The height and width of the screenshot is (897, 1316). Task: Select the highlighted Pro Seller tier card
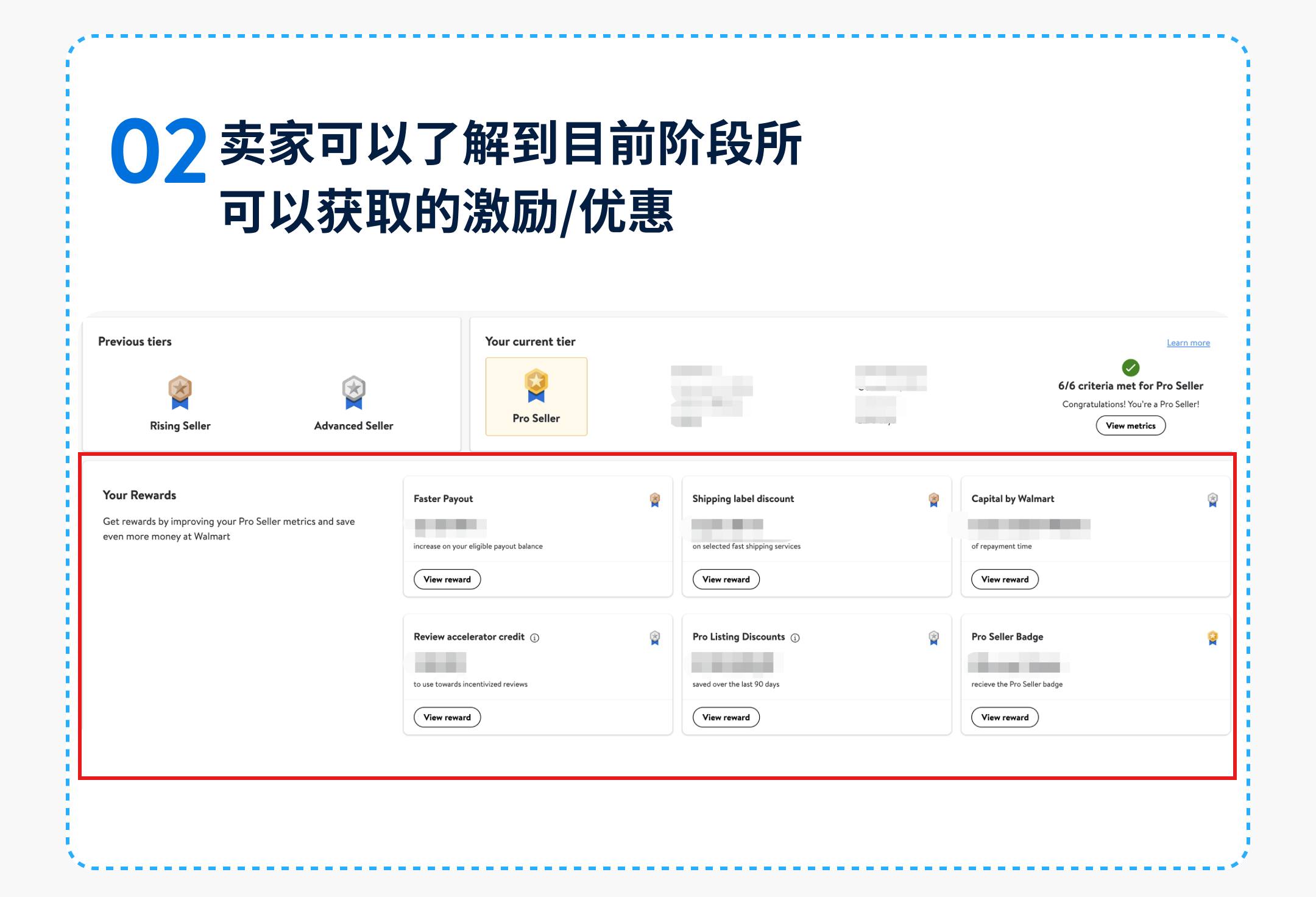coord(536,396)
